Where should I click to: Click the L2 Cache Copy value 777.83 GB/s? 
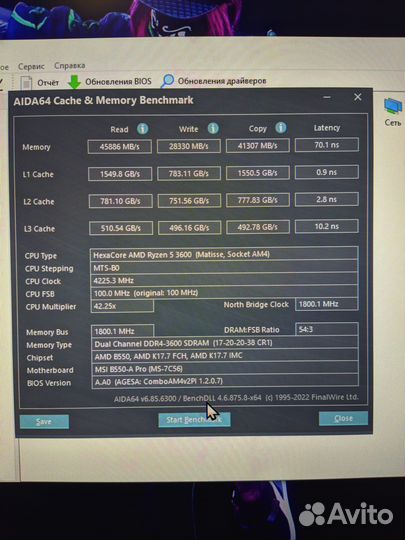[x=258, y=200]
